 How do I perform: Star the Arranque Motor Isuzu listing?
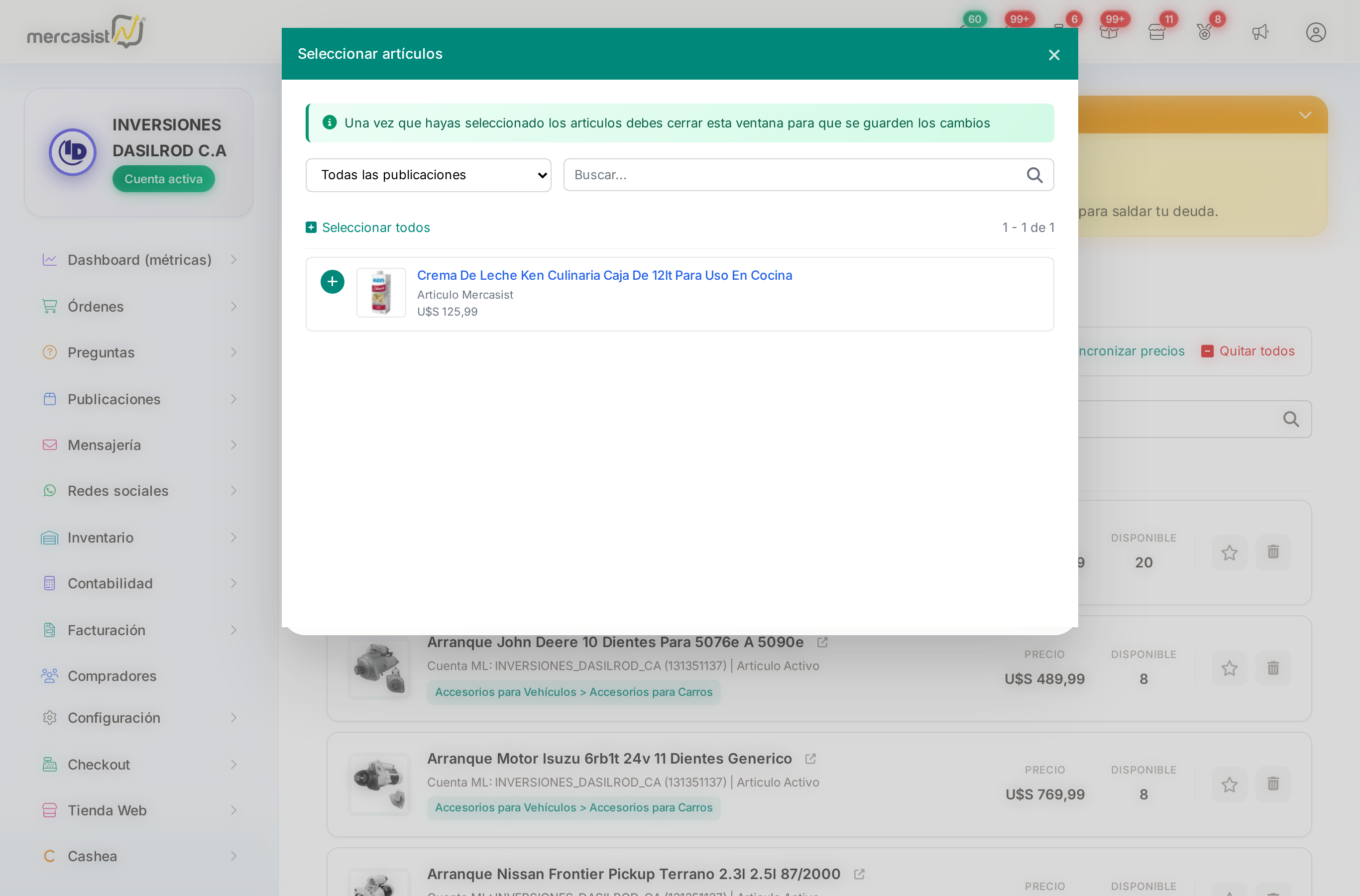pyautogui.click(x=1229, y=784)
